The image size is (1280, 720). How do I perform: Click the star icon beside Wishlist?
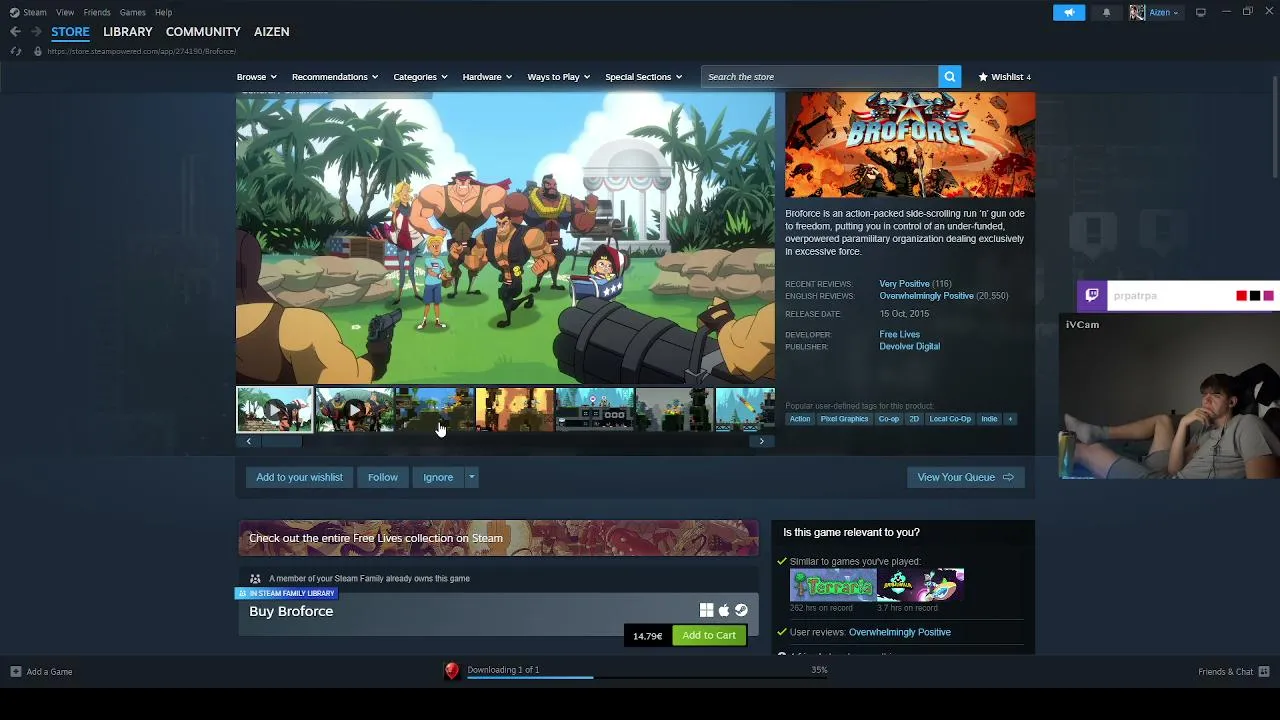[x=983, y=76]
